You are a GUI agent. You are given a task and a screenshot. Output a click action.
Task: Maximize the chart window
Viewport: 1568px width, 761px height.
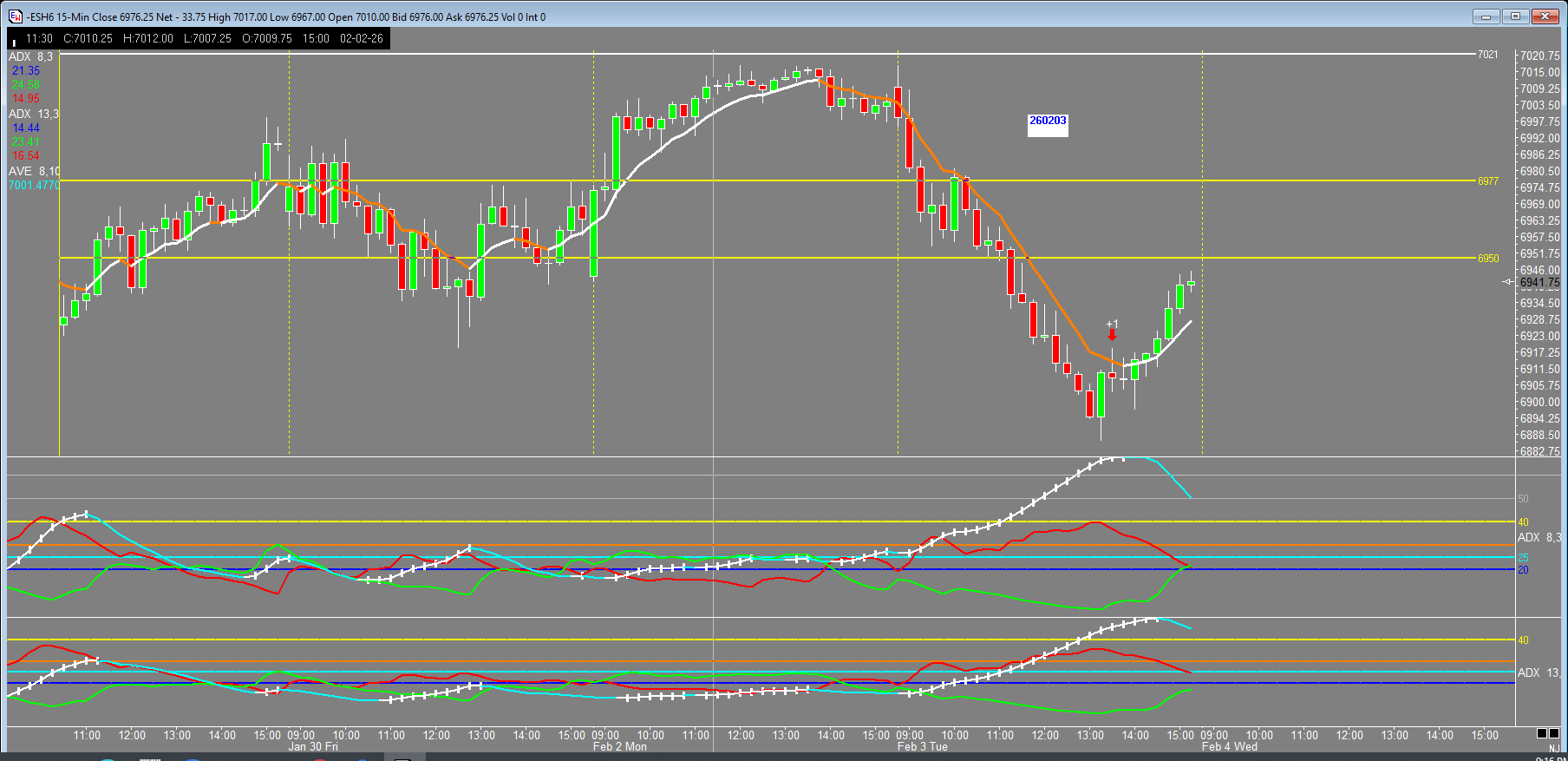point(1515,16)
